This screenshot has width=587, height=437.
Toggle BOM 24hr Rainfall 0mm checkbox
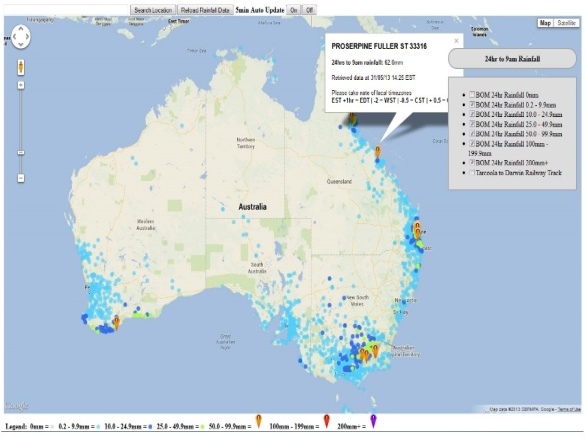tap(472, 95)
